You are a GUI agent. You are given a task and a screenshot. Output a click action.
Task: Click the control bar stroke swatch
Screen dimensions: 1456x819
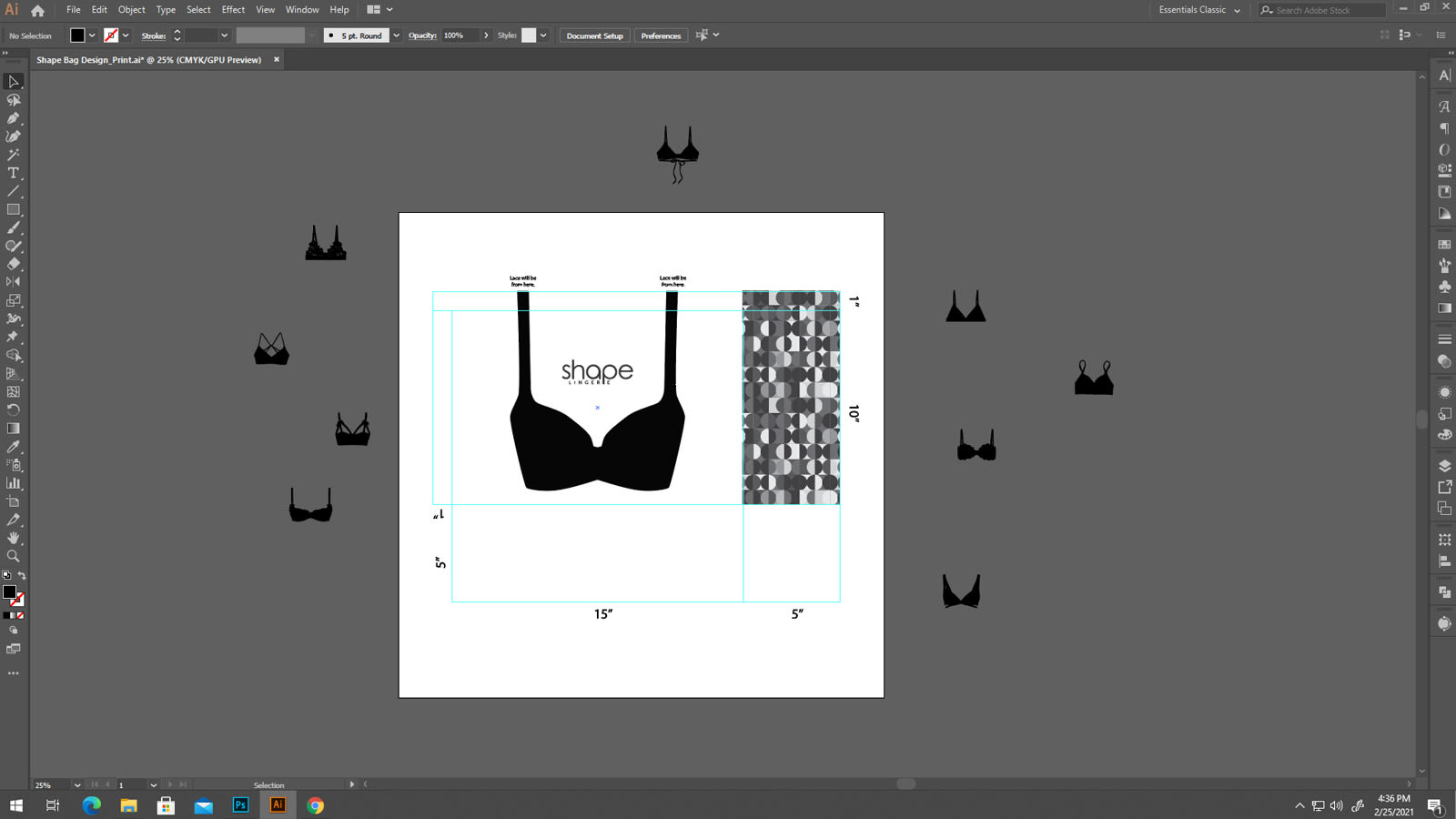point(111,35)
